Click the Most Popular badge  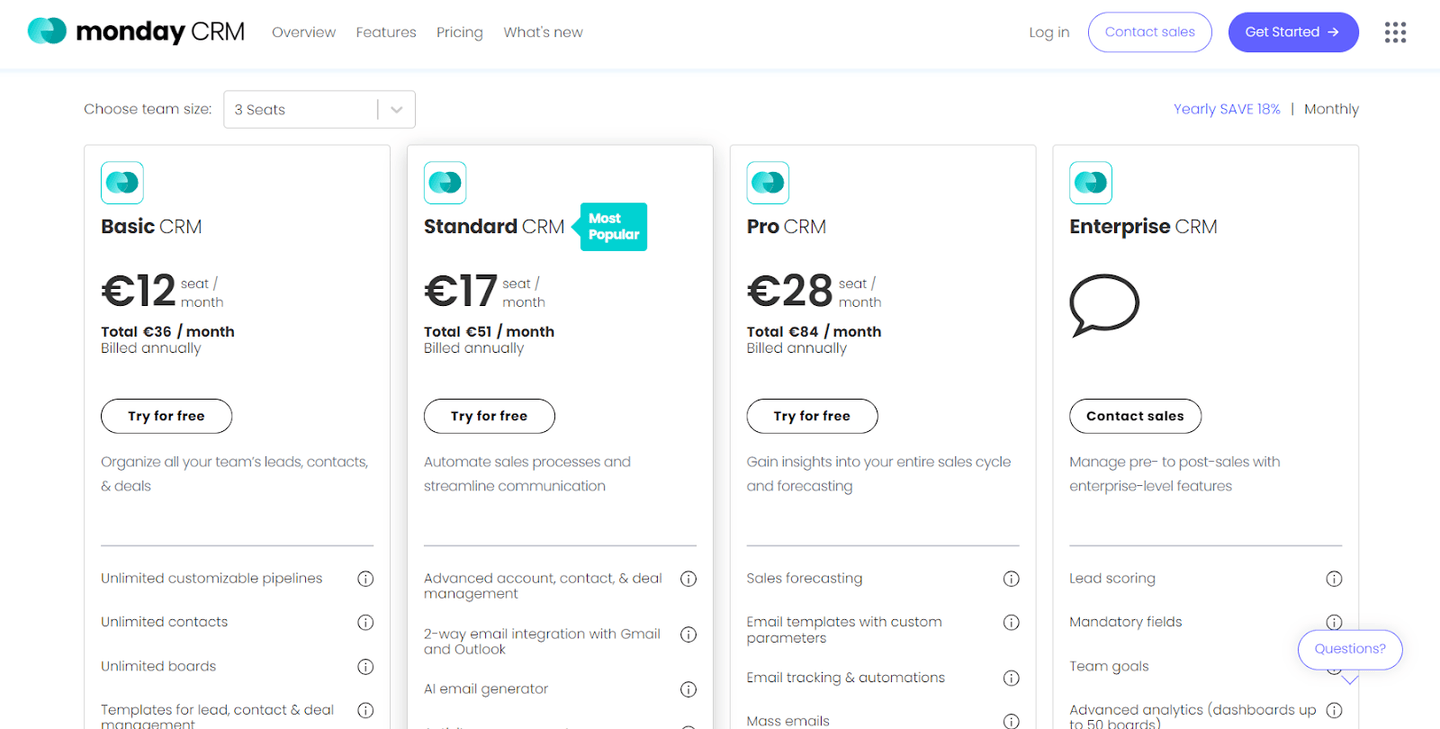[612, 227]
